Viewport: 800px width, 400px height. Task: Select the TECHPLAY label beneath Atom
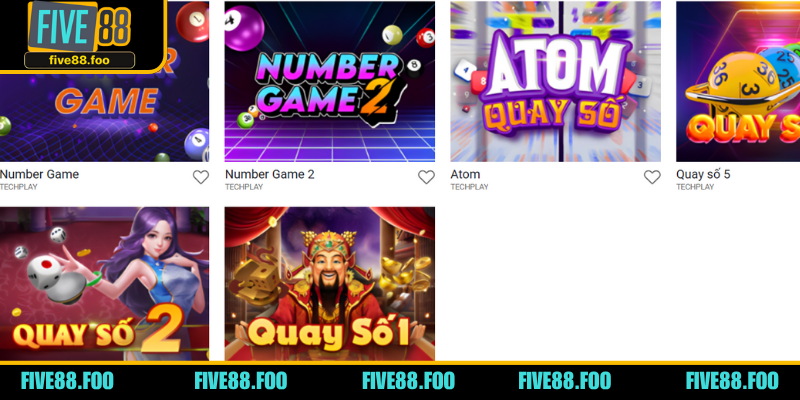(469, 187)
